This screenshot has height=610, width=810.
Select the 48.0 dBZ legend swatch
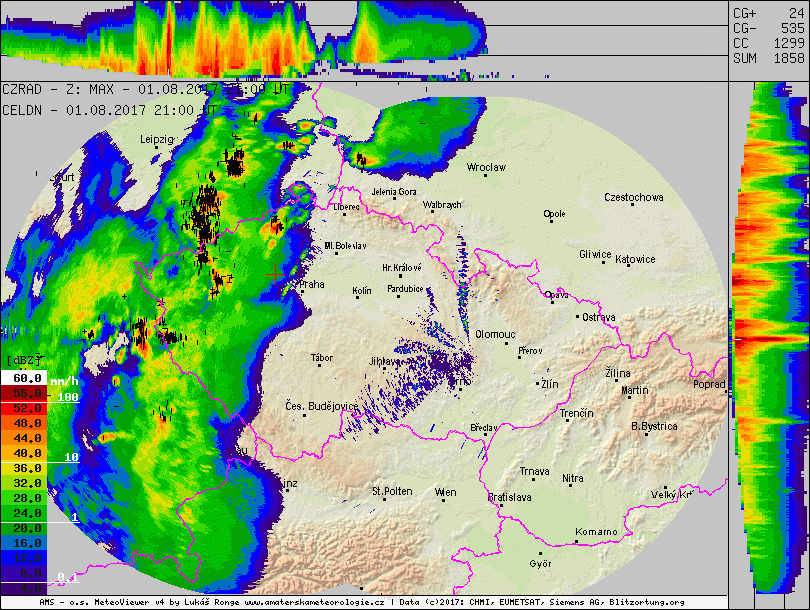[24, 423]
